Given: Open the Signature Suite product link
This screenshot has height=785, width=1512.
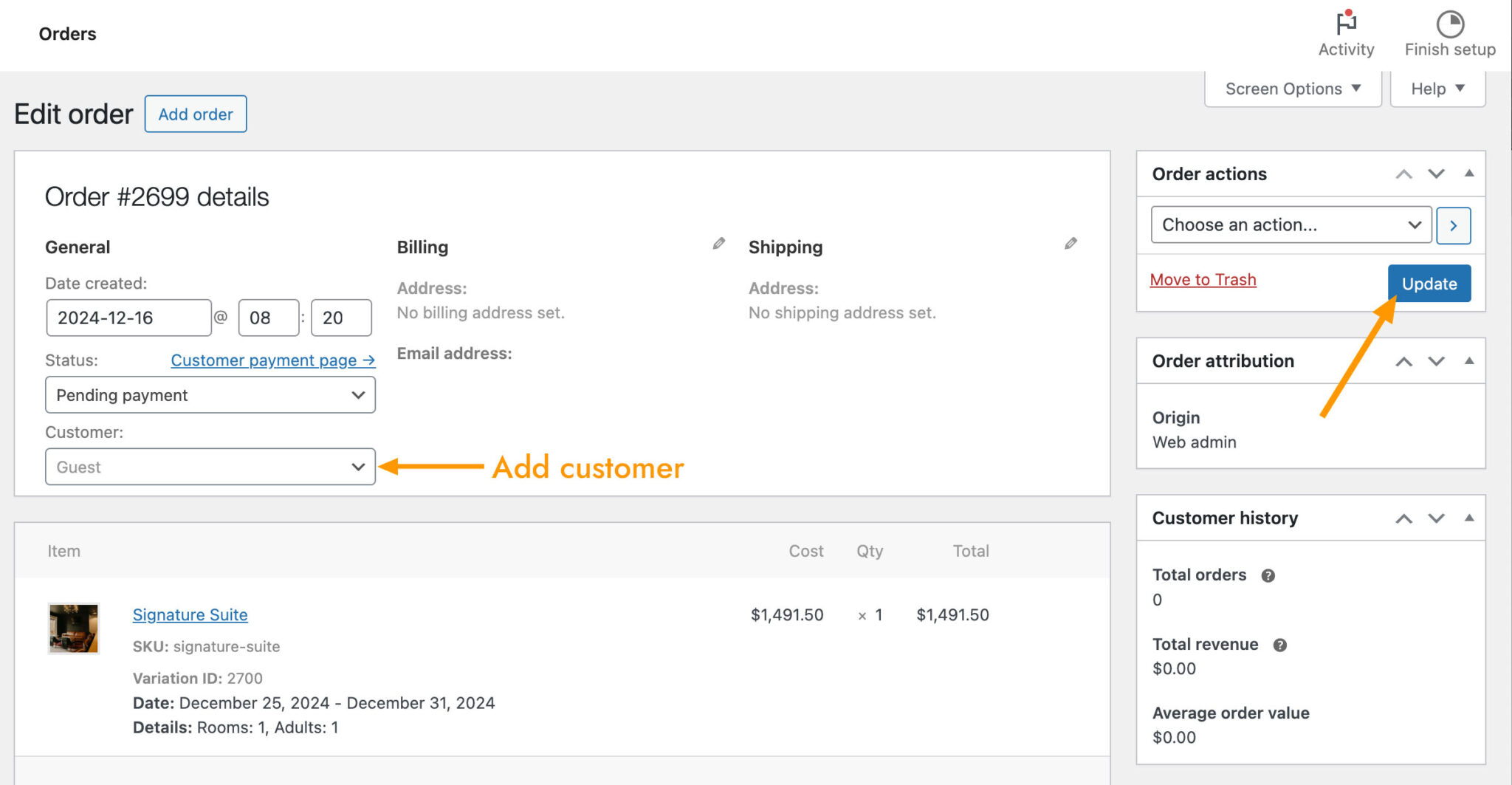Looking at the screenshot, I should pos(190,615).
